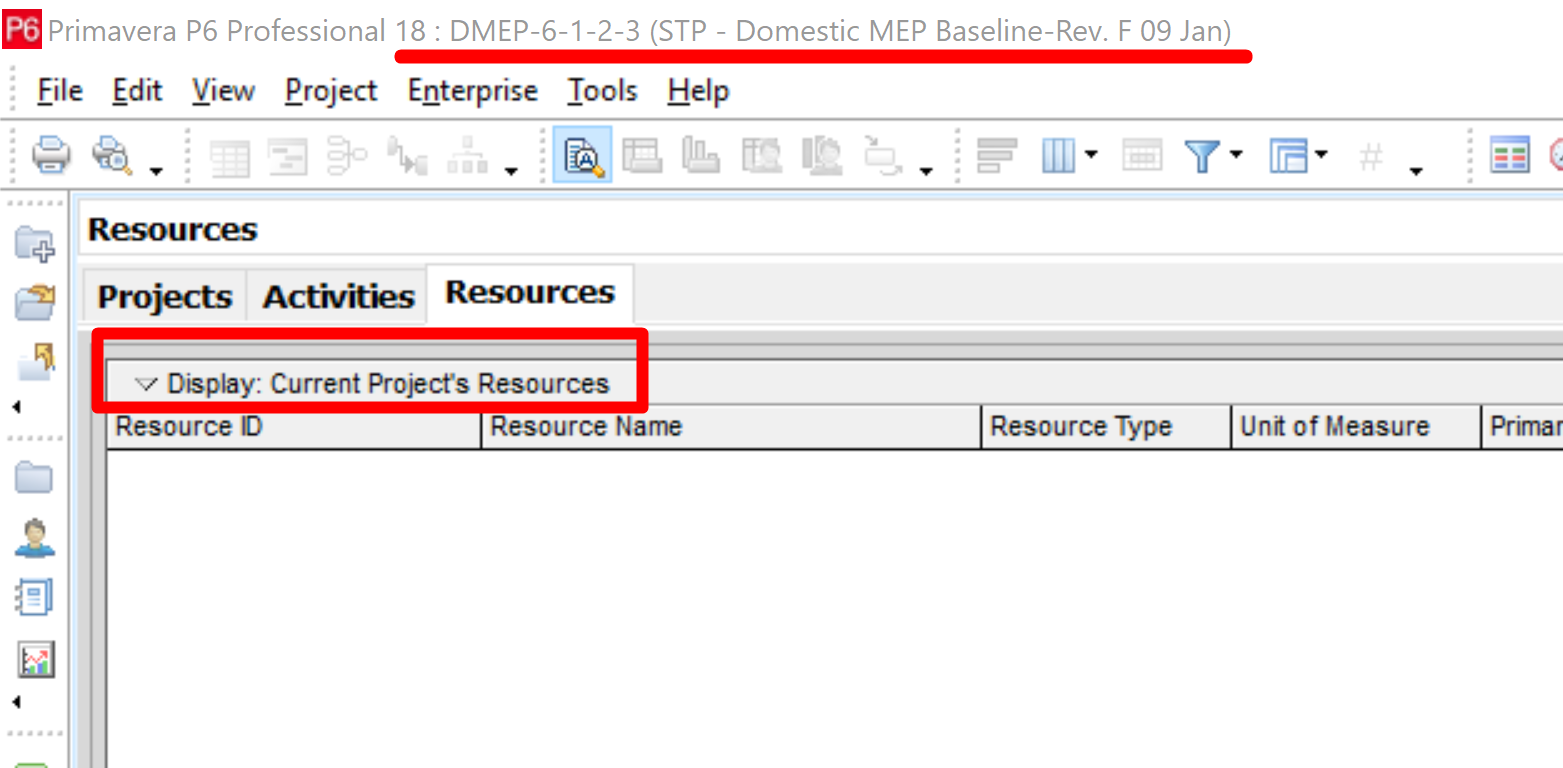Click the greyed Activity Table layout icon

pos(229,157)
